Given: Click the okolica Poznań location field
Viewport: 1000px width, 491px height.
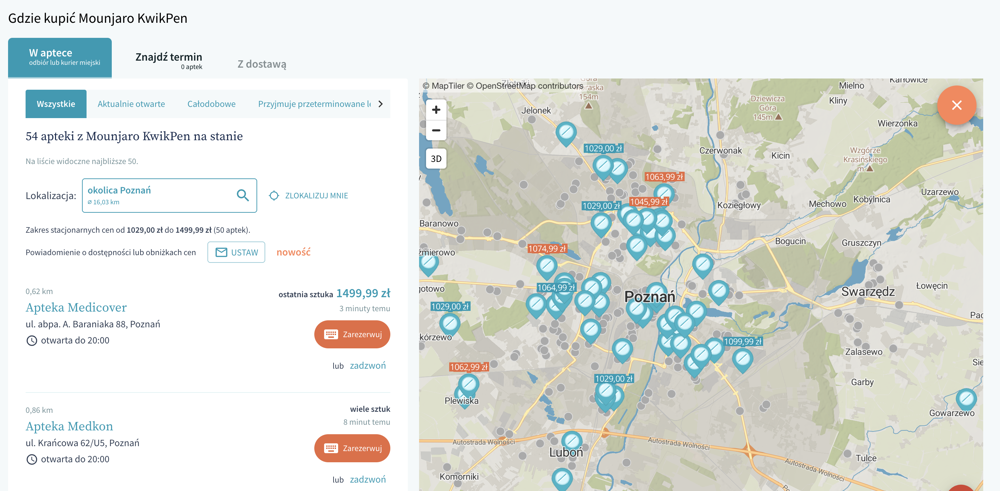Looking at the screenshot, I should pyautogui.click(x=169, y=195).
